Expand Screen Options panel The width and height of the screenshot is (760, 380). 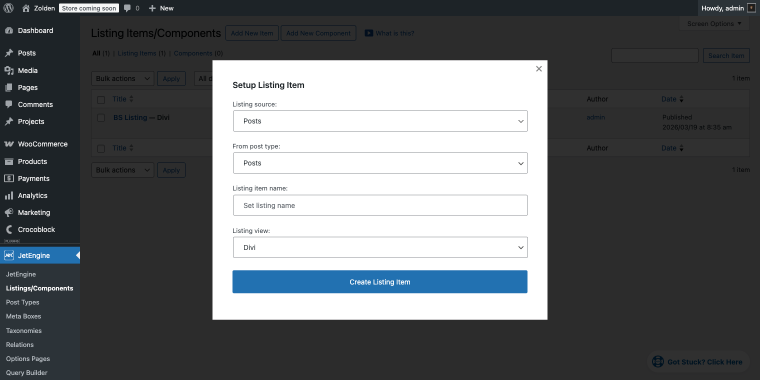(714, 23)
